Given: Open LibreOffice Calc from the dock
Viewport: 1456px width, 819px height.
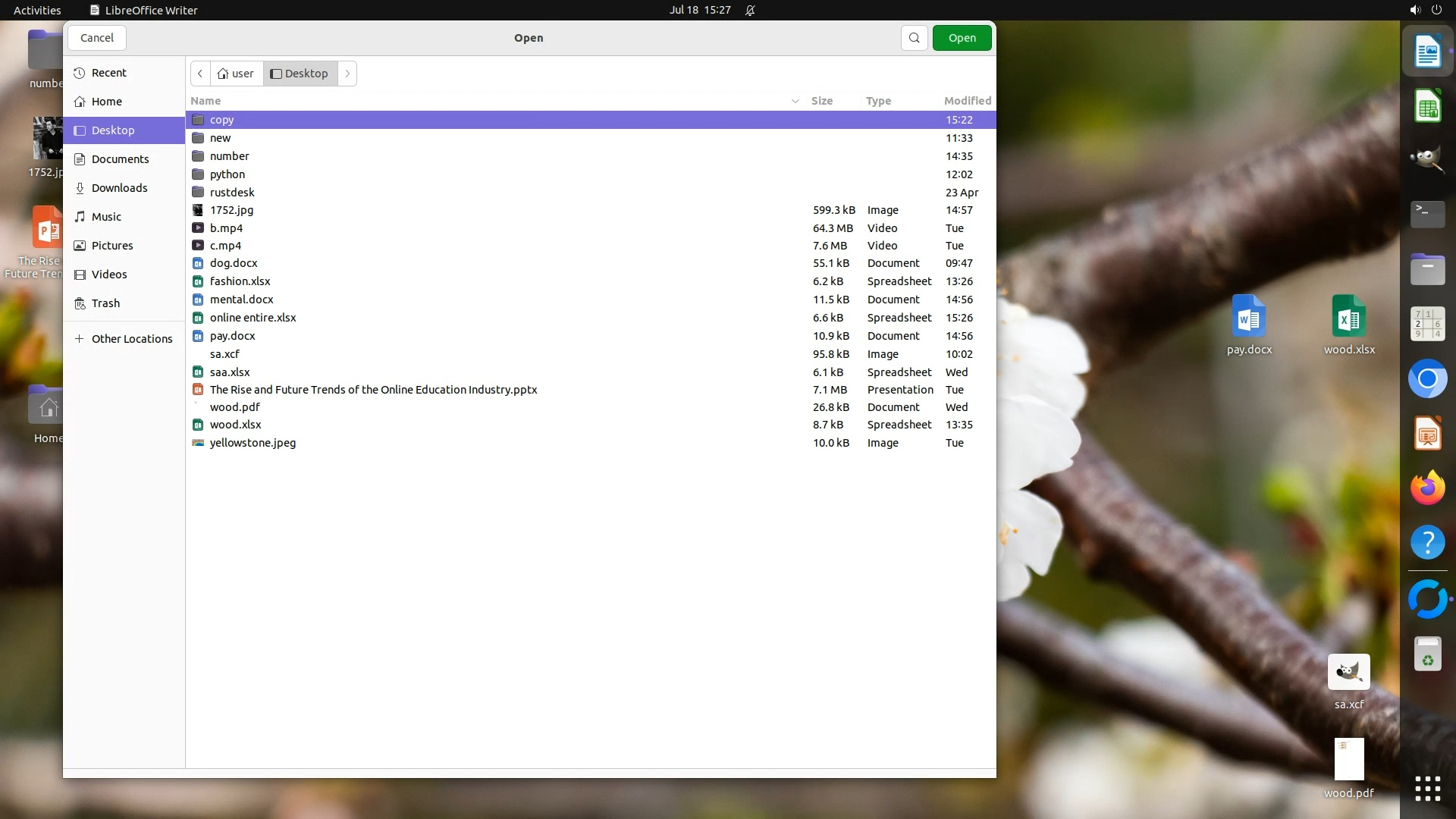Looking at the screenshot, I should pos(1427,107).
